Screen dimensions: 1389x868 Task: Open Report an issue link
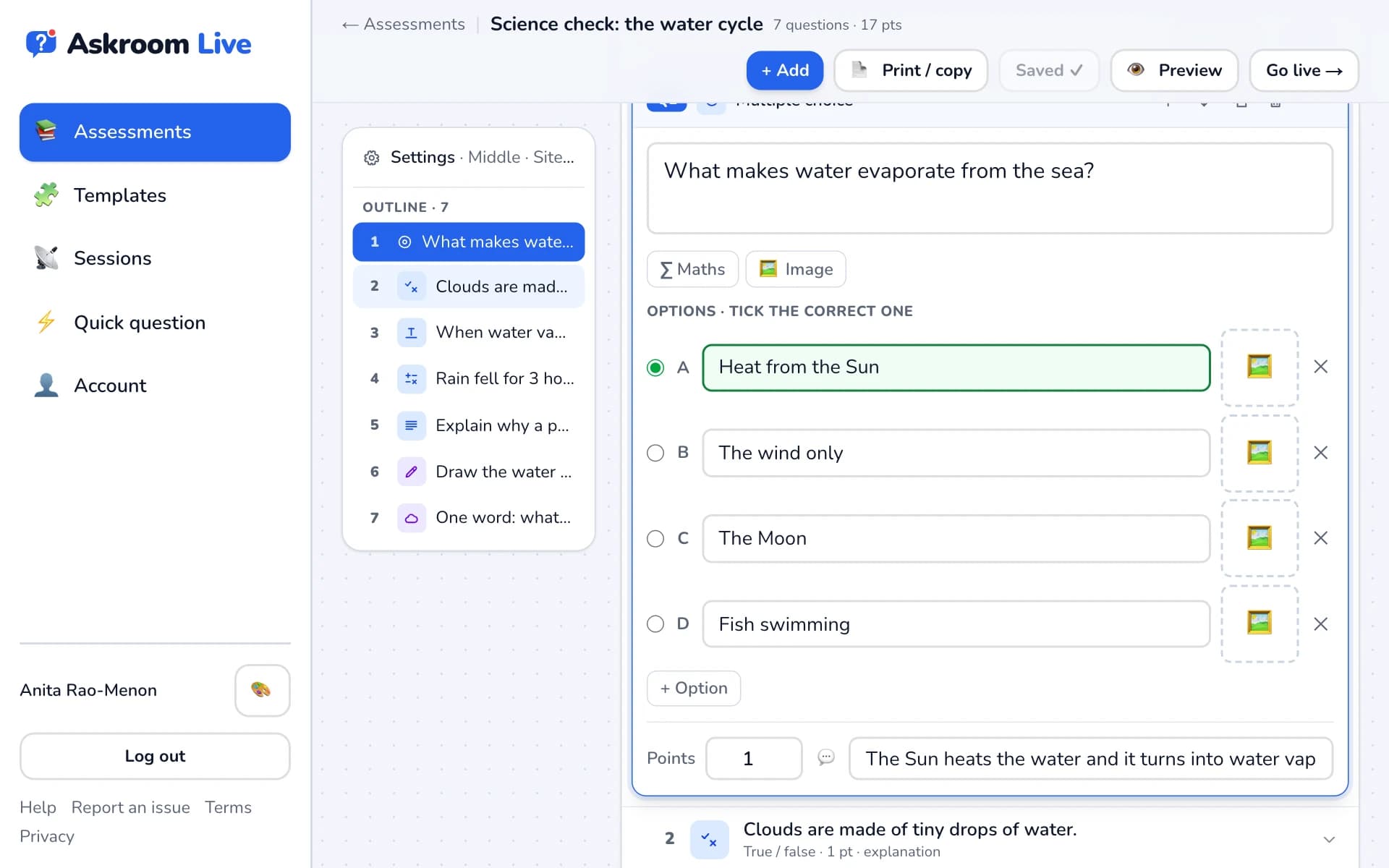(131, 807)
